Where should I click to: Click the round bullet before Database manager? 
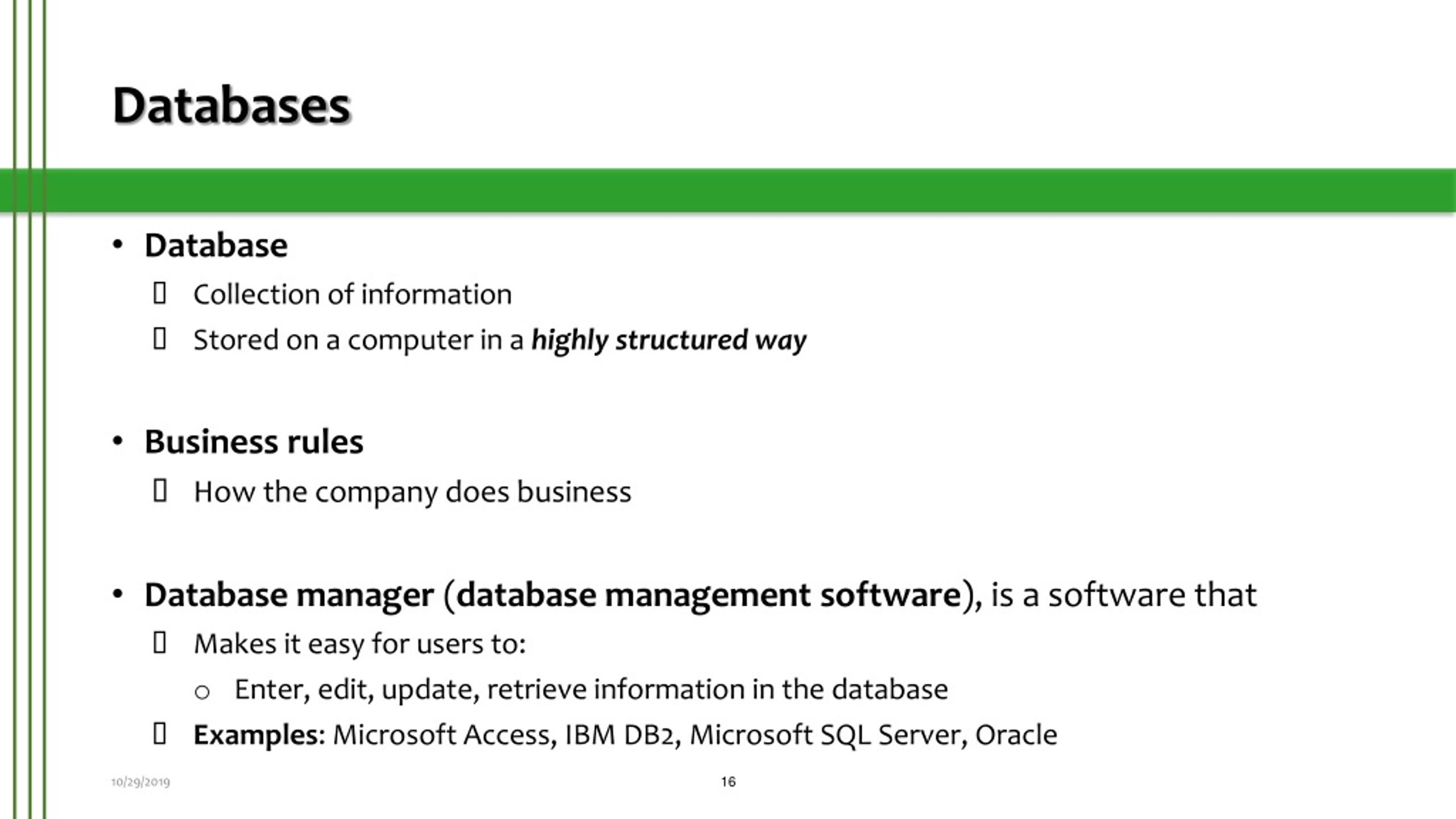[118, 595]
